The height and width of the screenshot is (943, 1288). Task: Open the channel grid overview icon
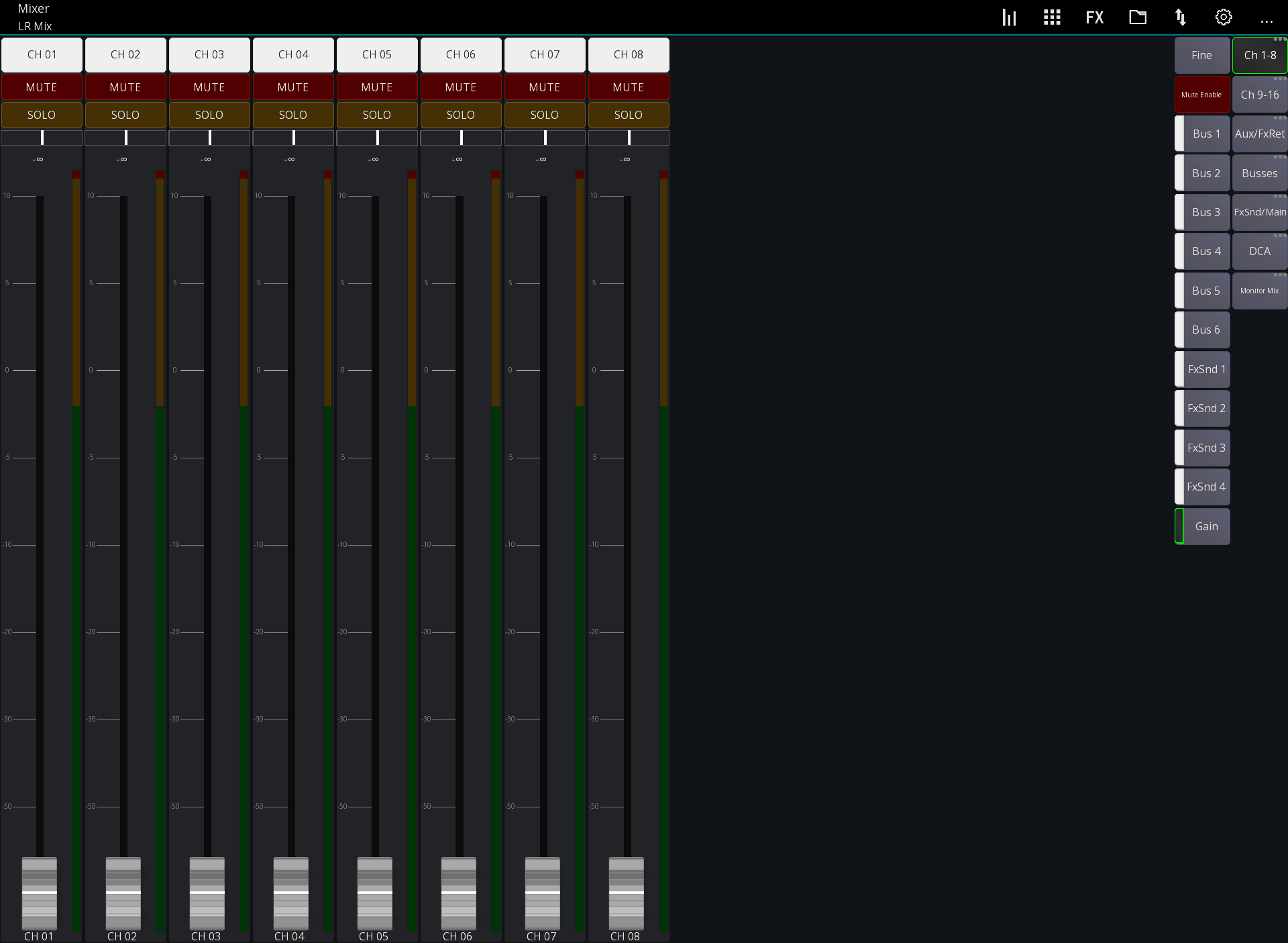coord(1051,17)
